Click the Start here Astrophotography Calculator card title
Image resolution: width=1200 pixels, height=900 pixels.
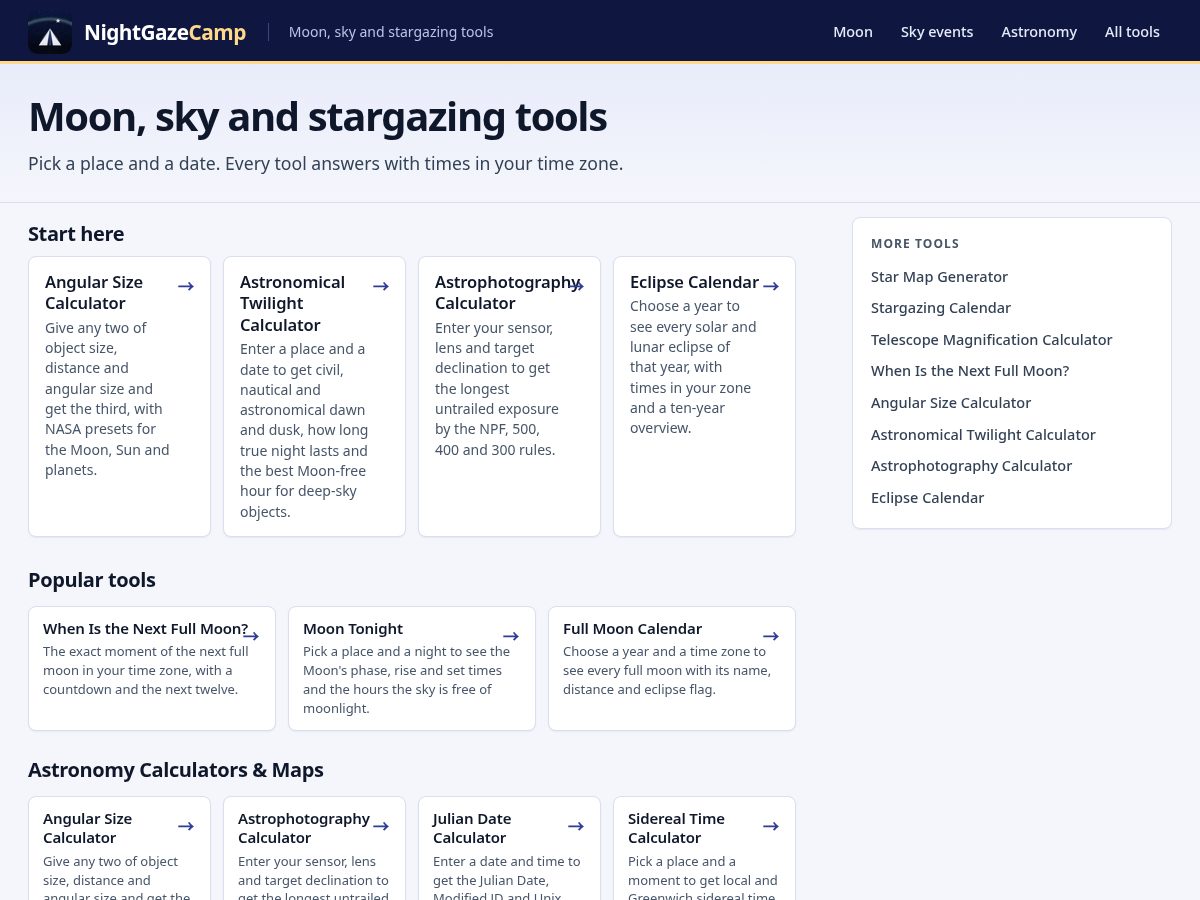coord(507,293)
